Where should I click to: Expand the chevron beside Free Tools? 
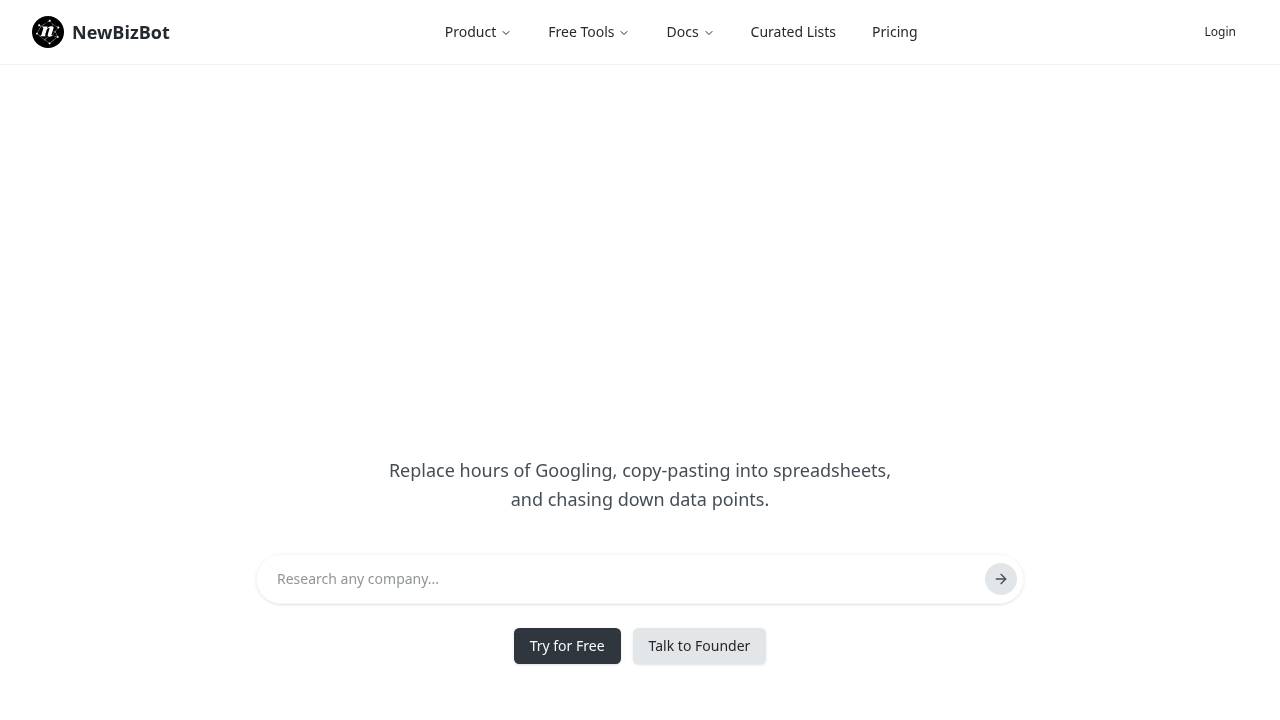(624, 32)
